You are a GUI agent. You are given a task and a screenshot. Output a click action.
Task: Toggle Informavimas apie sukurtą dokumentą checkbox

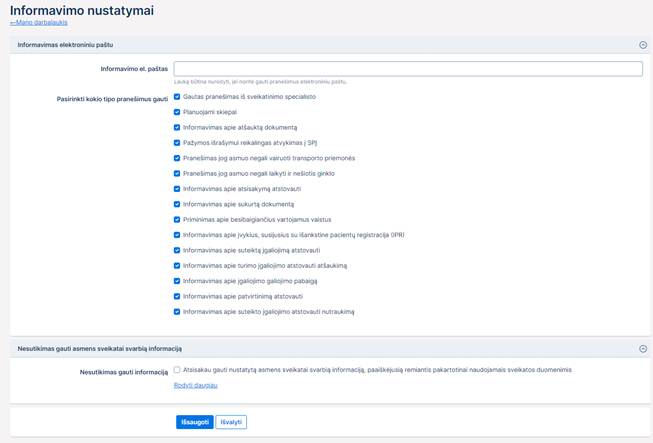(x=177, y=204)
